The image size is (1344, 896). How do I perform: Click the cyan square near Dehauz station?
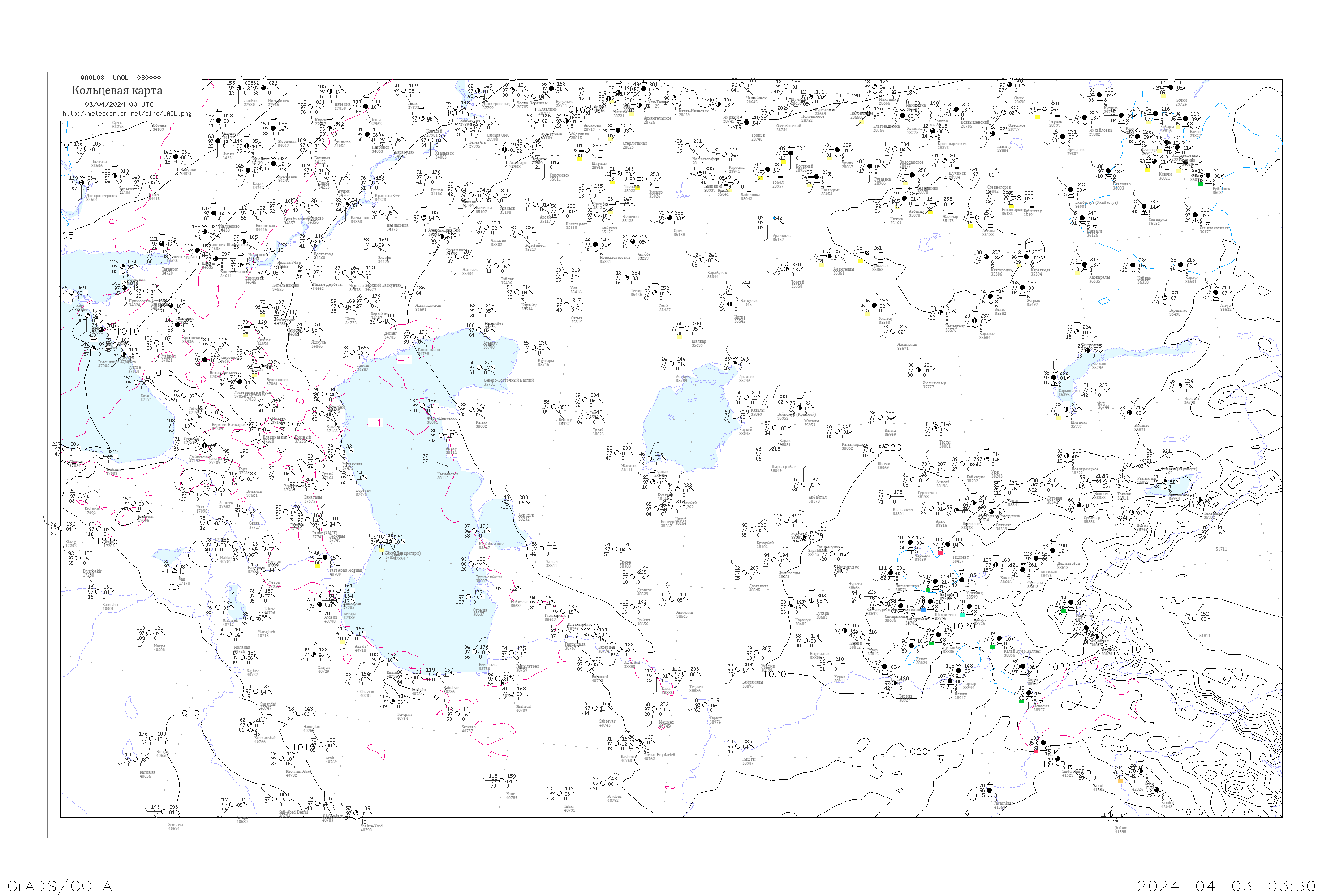coord(962,616)
